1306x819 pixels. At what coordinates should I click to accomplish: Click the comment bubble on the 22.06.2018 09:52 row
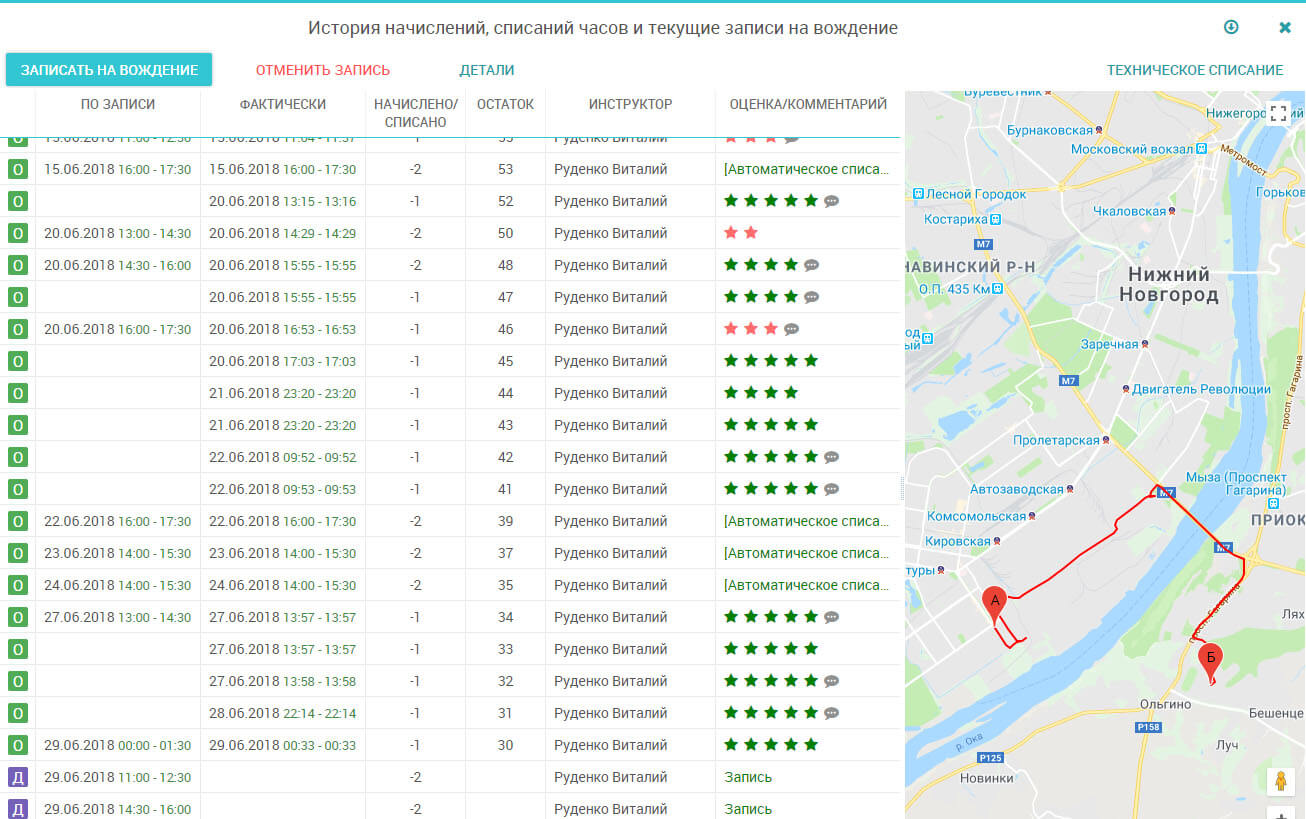click(831, 457)
